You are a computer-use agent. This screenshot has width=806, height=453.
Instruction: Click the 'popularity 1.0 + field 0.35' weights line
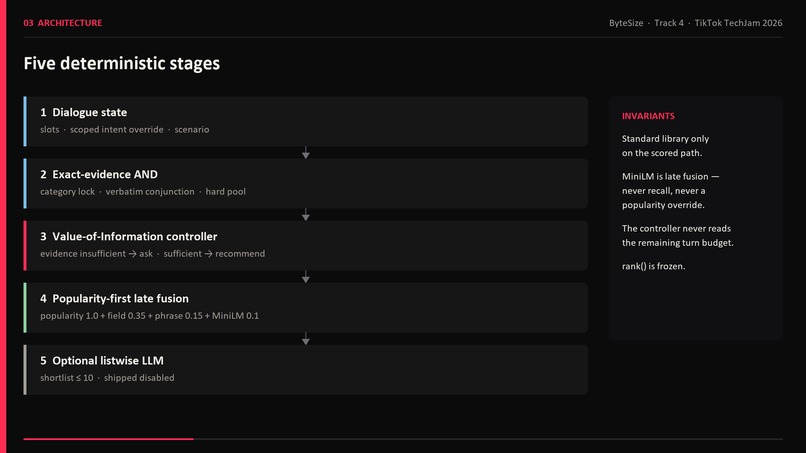(x=150, y=316)
